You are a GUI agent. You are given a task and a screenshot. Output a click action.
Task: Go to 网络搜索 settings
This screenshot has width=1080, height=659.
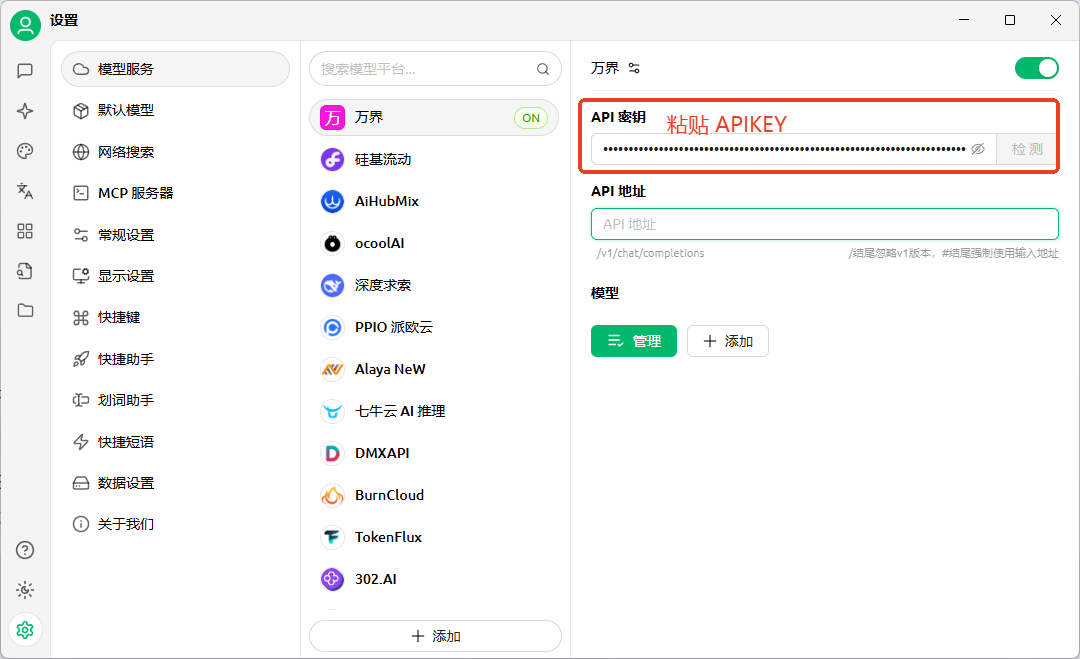(176, 151)
